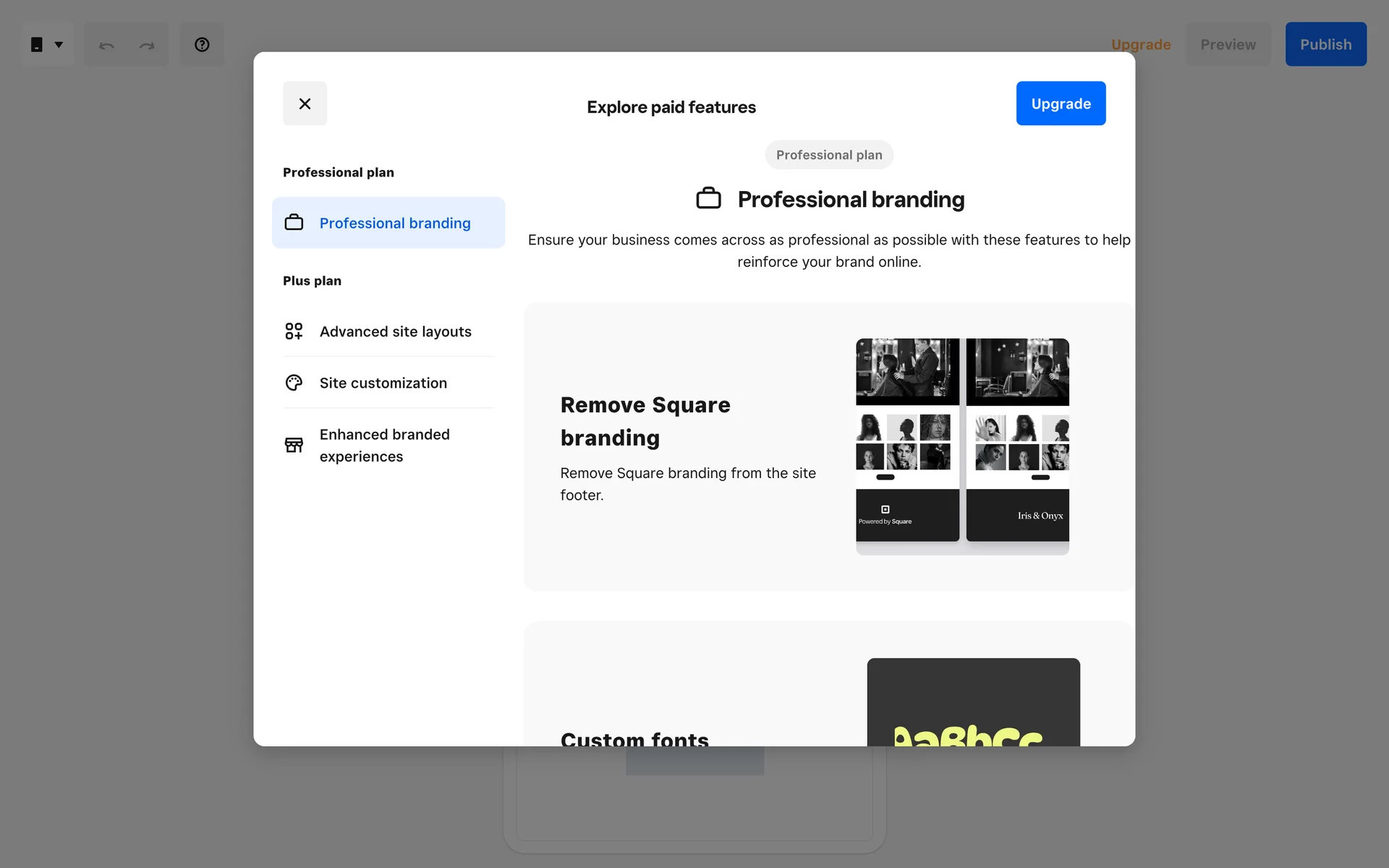Click the Advanced site layouts grid icon
This screenshot has width=1389, height=868.
point(294,331)
